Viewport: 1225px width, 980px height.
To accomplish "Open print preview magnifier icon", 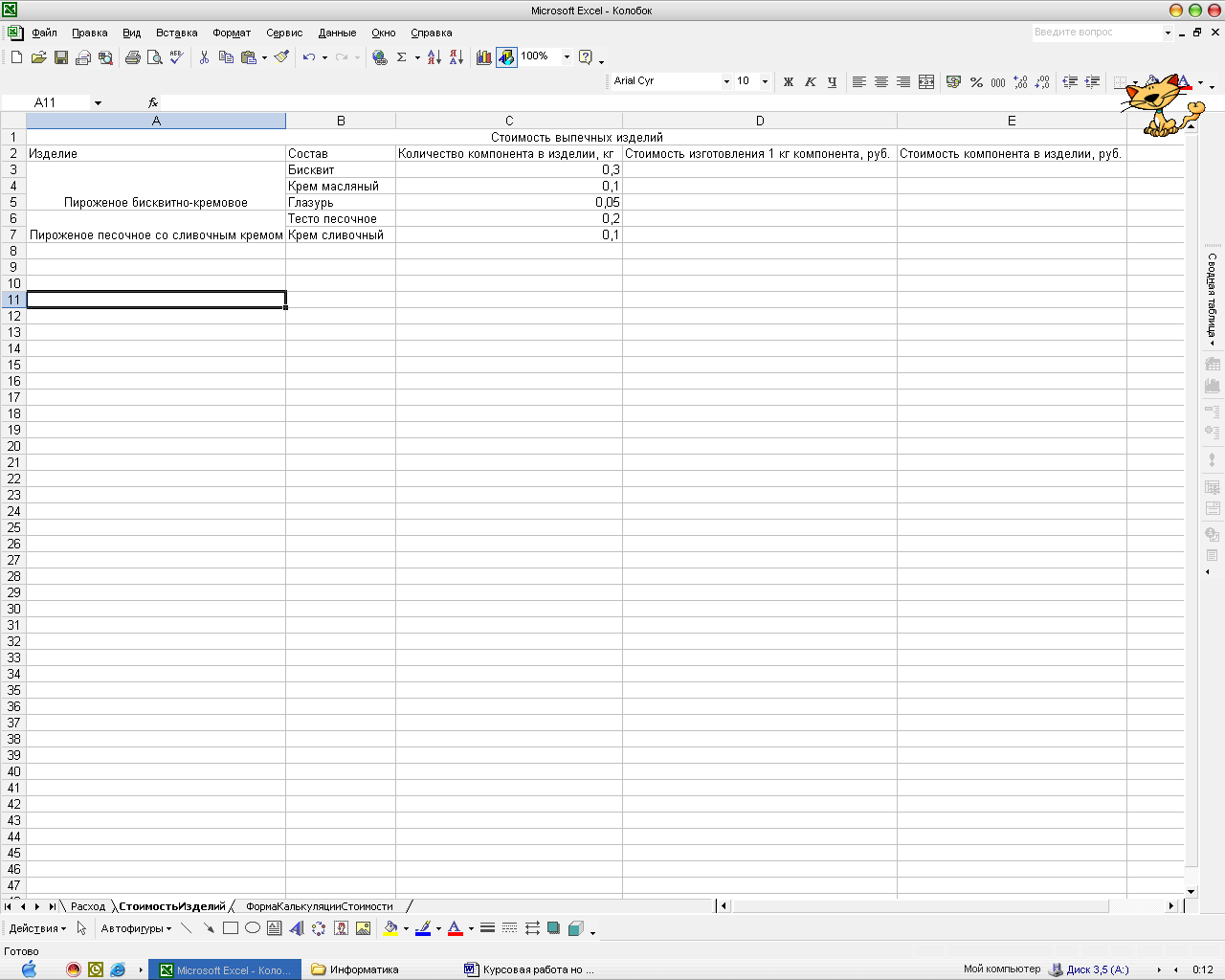I will tap(154, 57).
